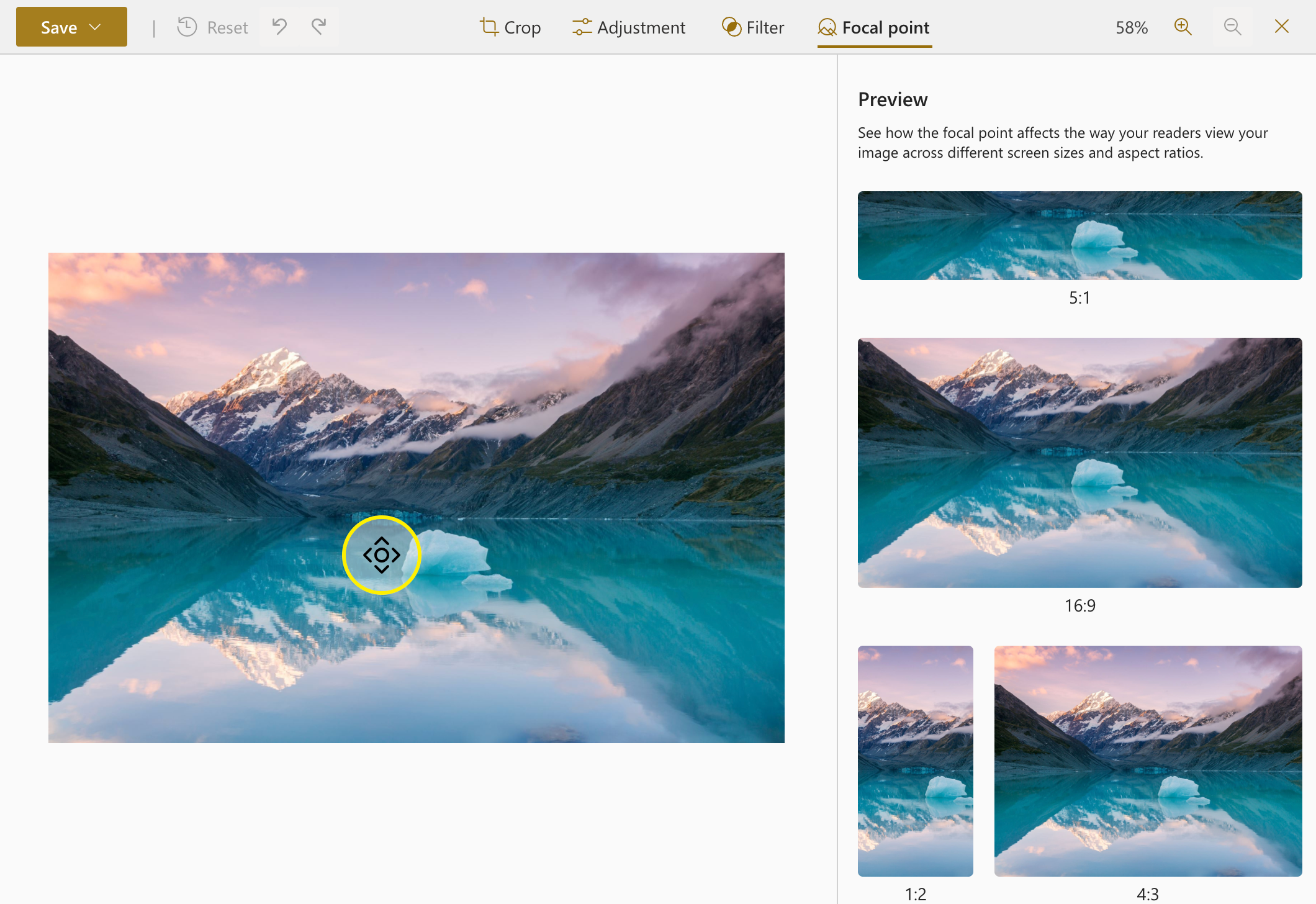
Task: Select the Focal point tab
Action: [875, 27]
